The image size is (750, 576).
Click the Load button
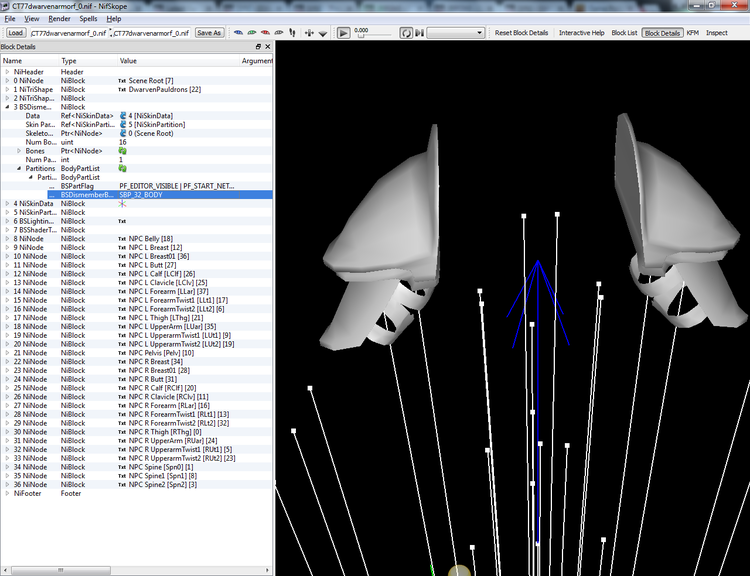(15, 33)
